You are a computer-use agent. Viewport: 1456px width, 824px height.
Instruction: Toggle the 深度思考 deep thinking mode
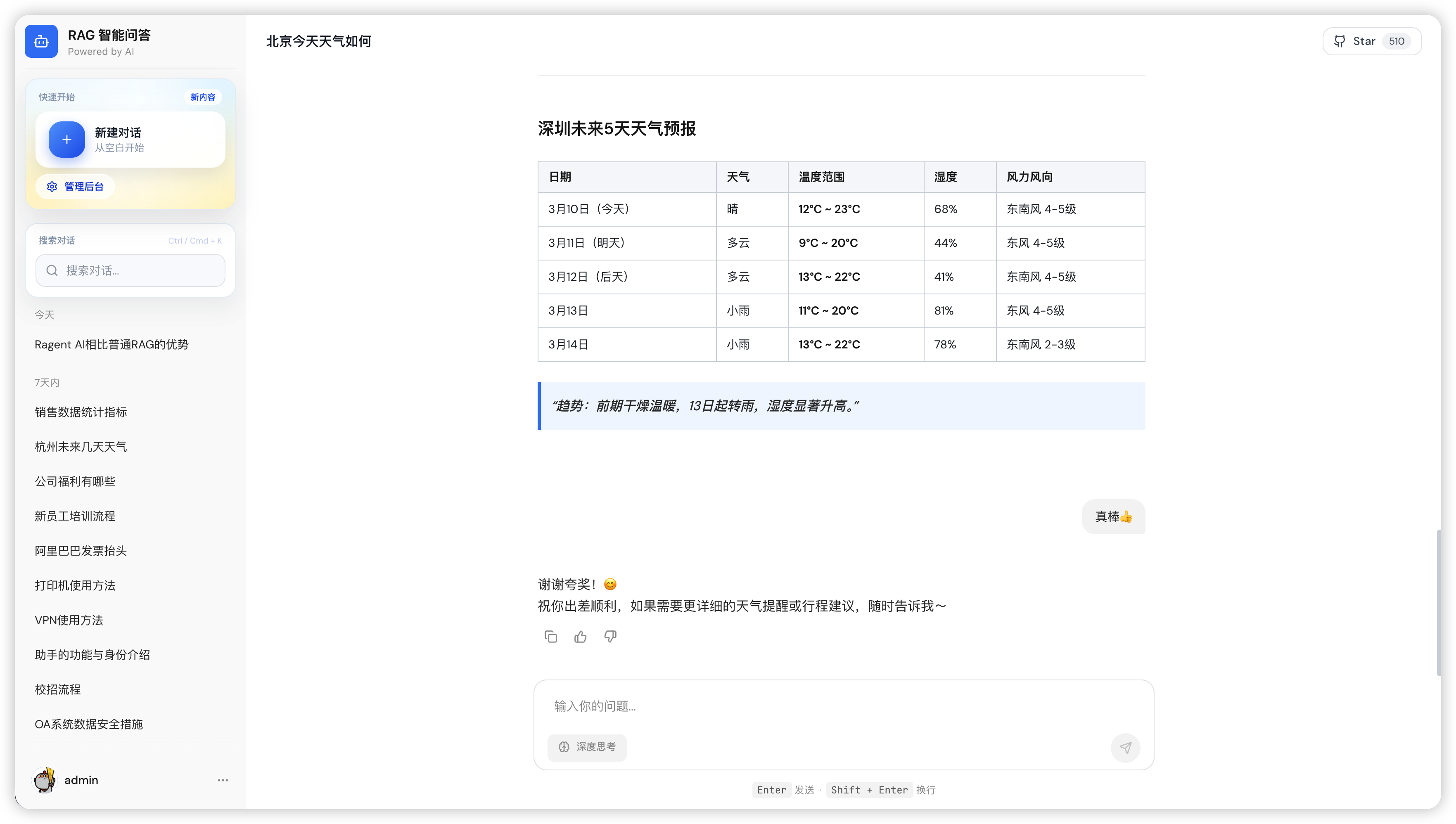(587, 747)
